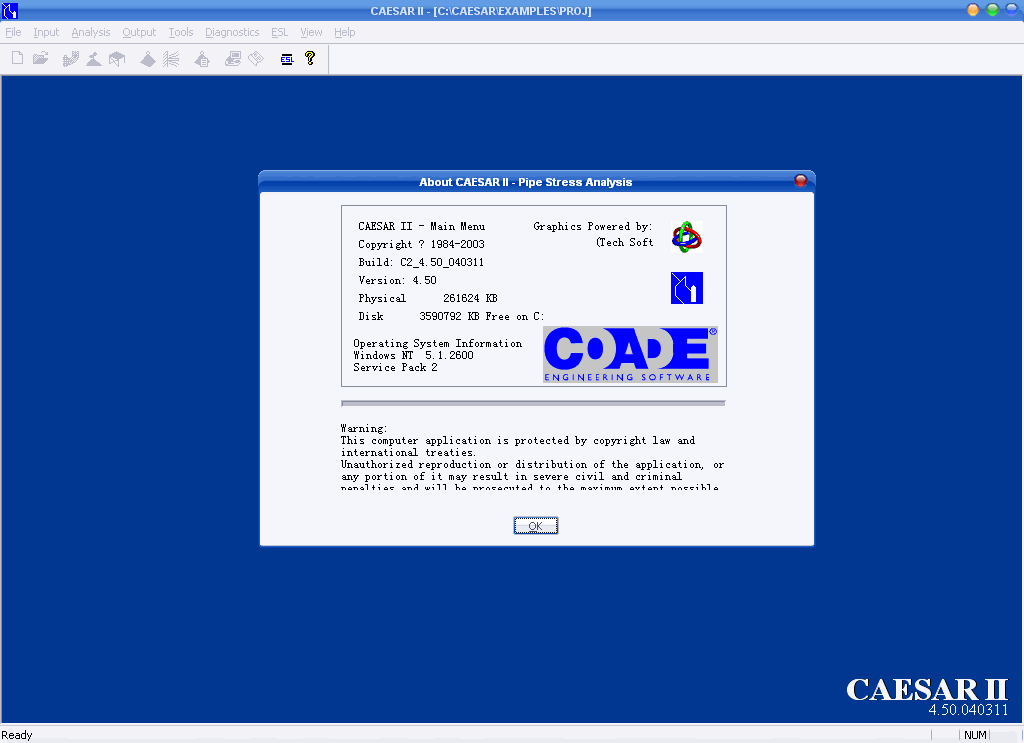Image resolution: width=1024 pixels, height=743 pixels.
Task: Click the structural steel modeler icon
Action: pos(117,59)
